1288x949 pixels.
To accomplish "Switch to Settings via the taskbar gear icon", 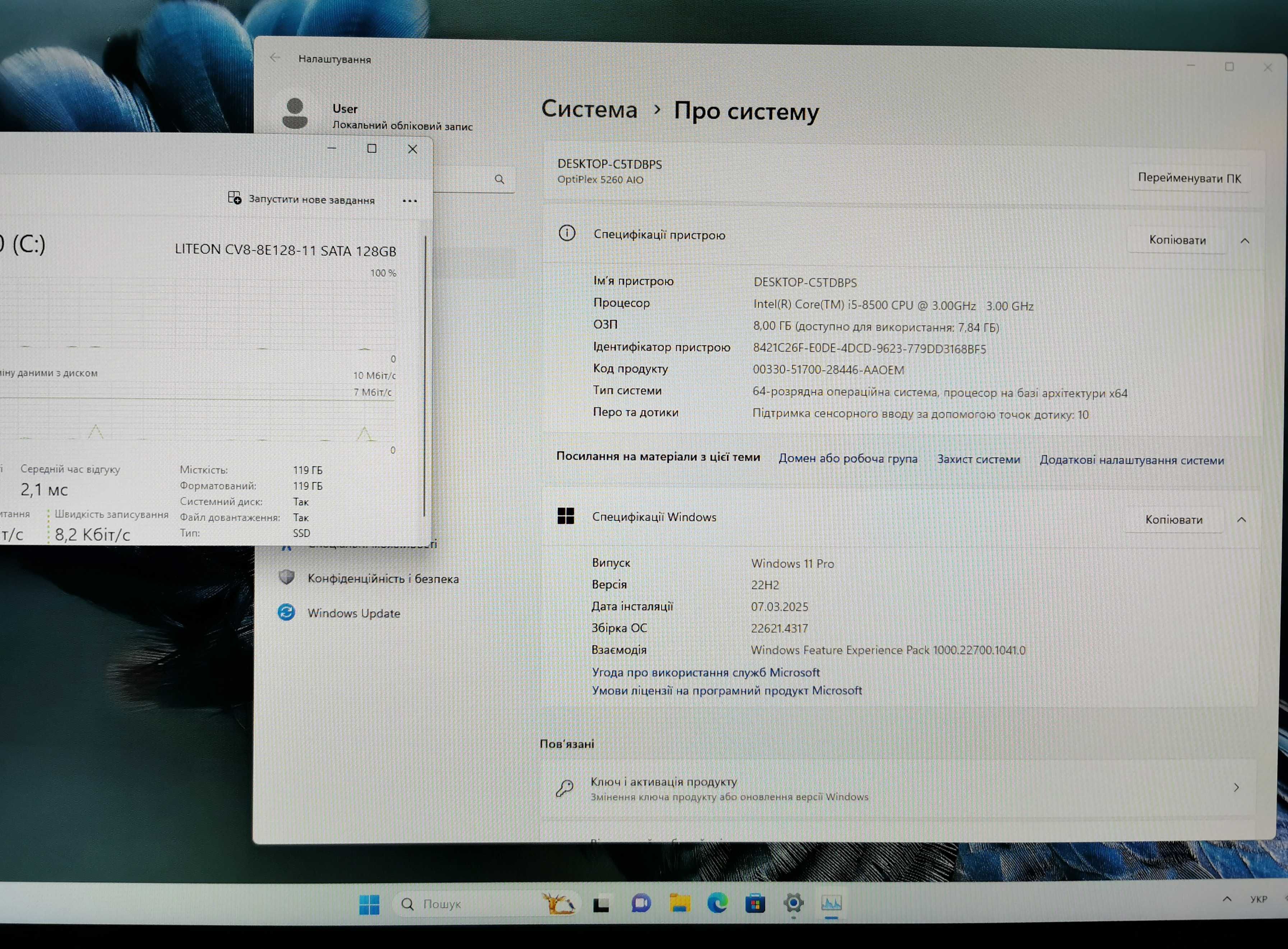I will tap(793, 903).
